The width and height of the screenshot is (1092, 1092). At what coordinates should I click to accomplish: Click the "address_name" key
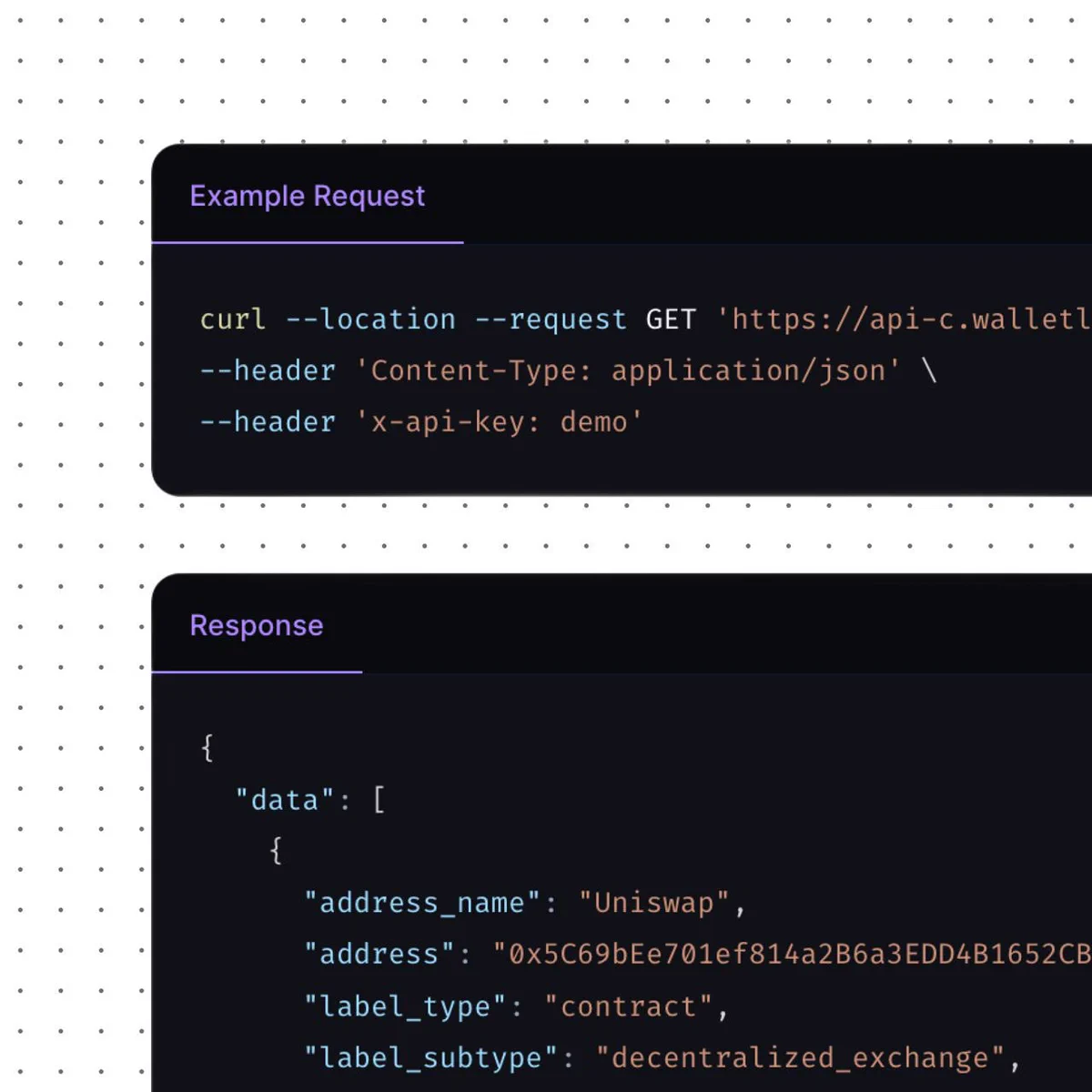pyautogui.click(x=422, y=903)
